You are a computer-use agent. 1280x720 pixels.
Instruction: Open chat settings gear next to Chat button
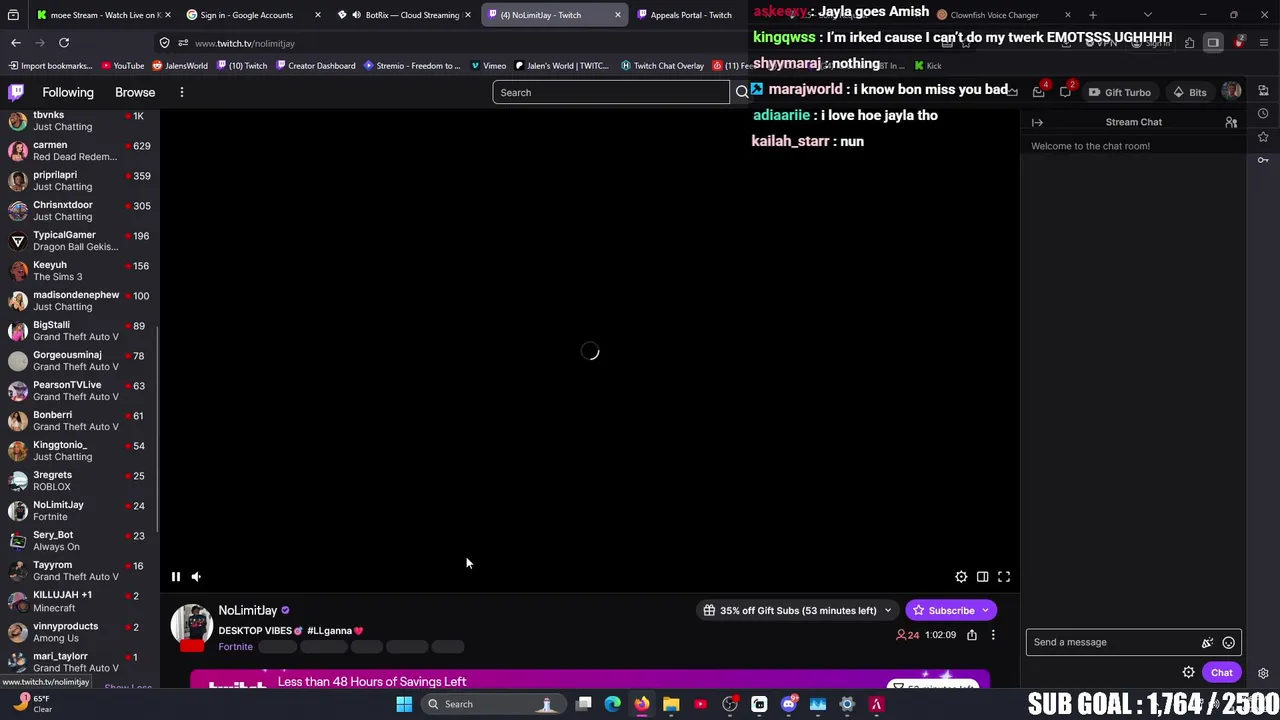point(1188,673)
